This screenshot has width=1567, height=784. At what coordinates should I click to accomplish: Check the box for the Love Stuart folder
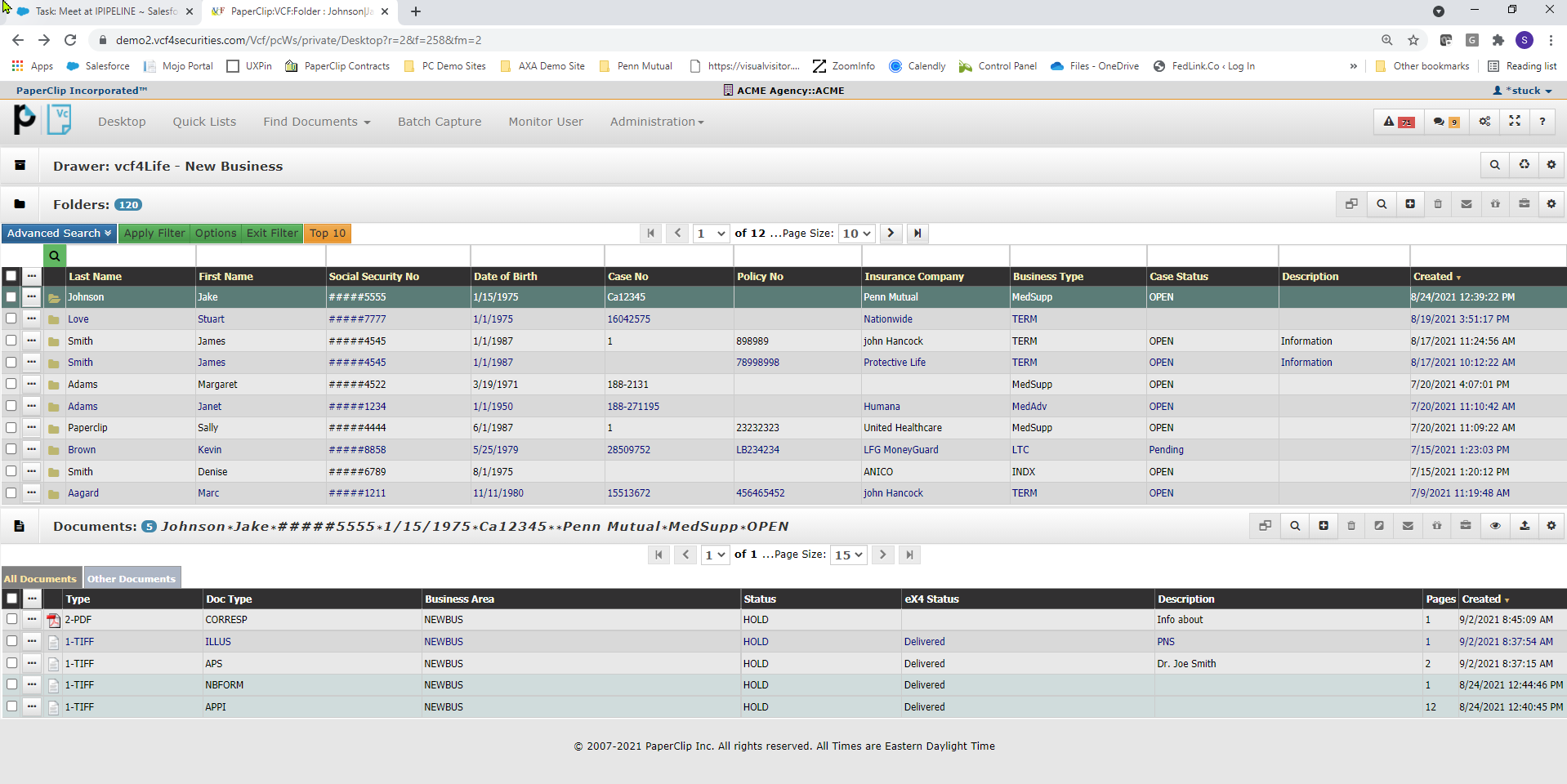[x=11, y=318]
